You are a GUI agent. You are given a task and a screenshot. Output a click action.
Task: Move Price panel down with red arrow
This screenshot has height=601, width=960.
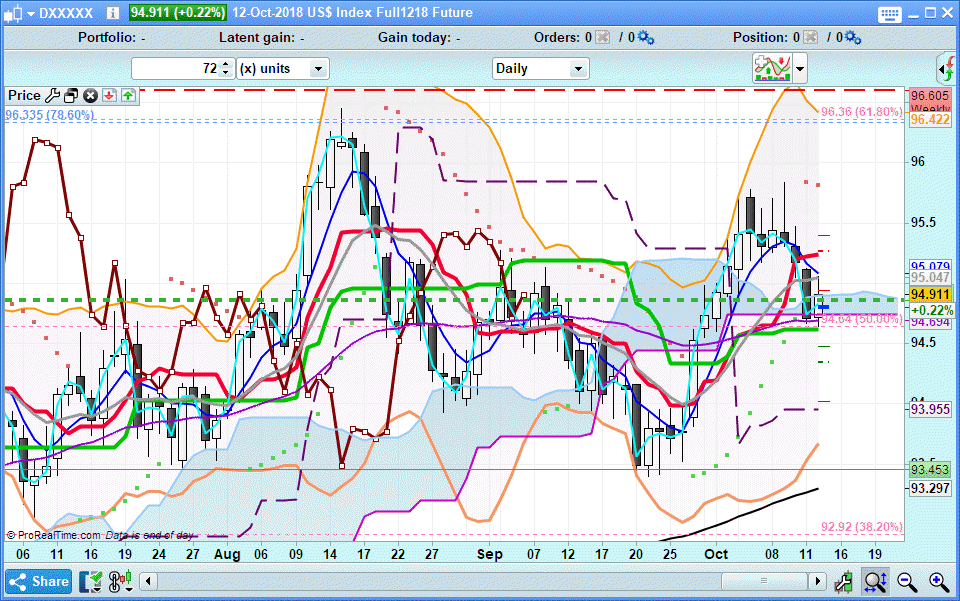(x=110, y=95)
